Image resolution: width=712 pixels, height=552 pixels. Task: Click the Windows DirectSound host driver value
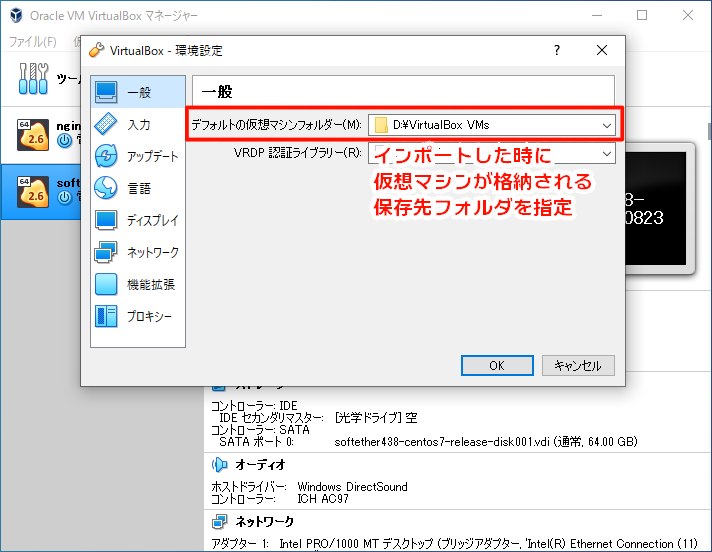point(352,487)
